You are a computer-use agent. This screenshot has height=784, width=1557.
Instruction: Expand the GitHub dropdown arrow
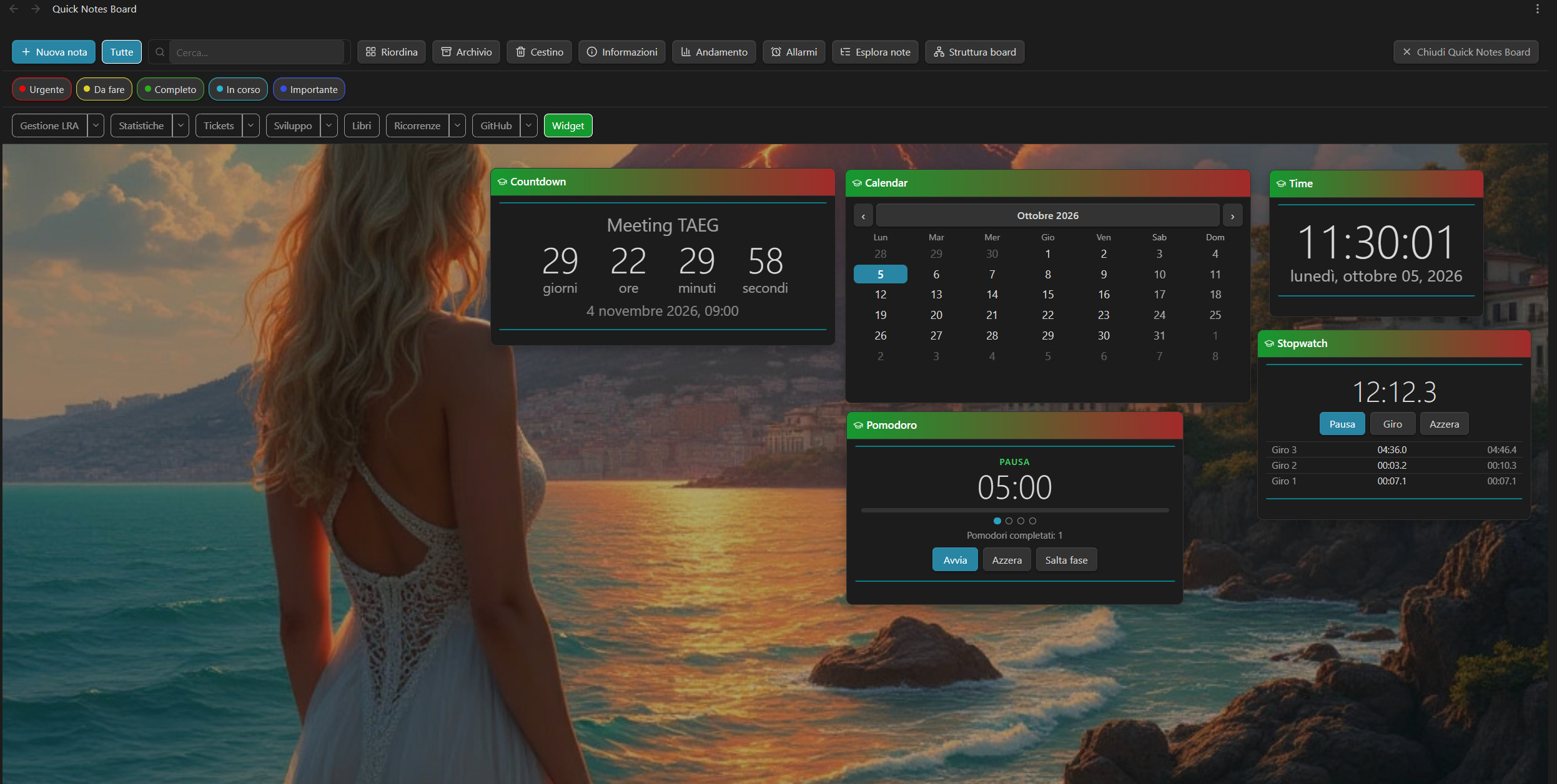point(529,125)
